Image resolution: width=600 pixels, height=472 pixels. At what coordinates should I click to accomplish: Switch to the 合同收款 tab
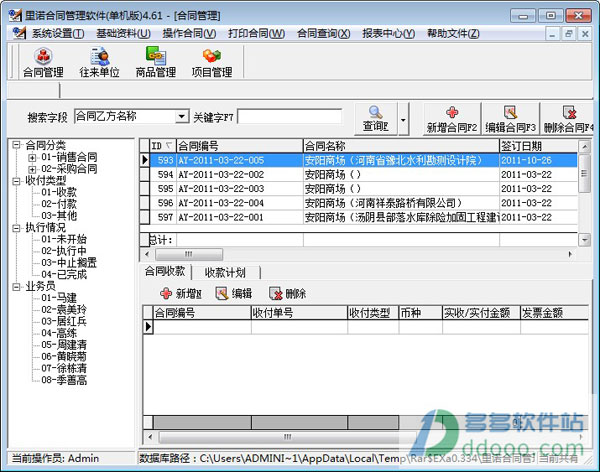click(x=165, y=271)
